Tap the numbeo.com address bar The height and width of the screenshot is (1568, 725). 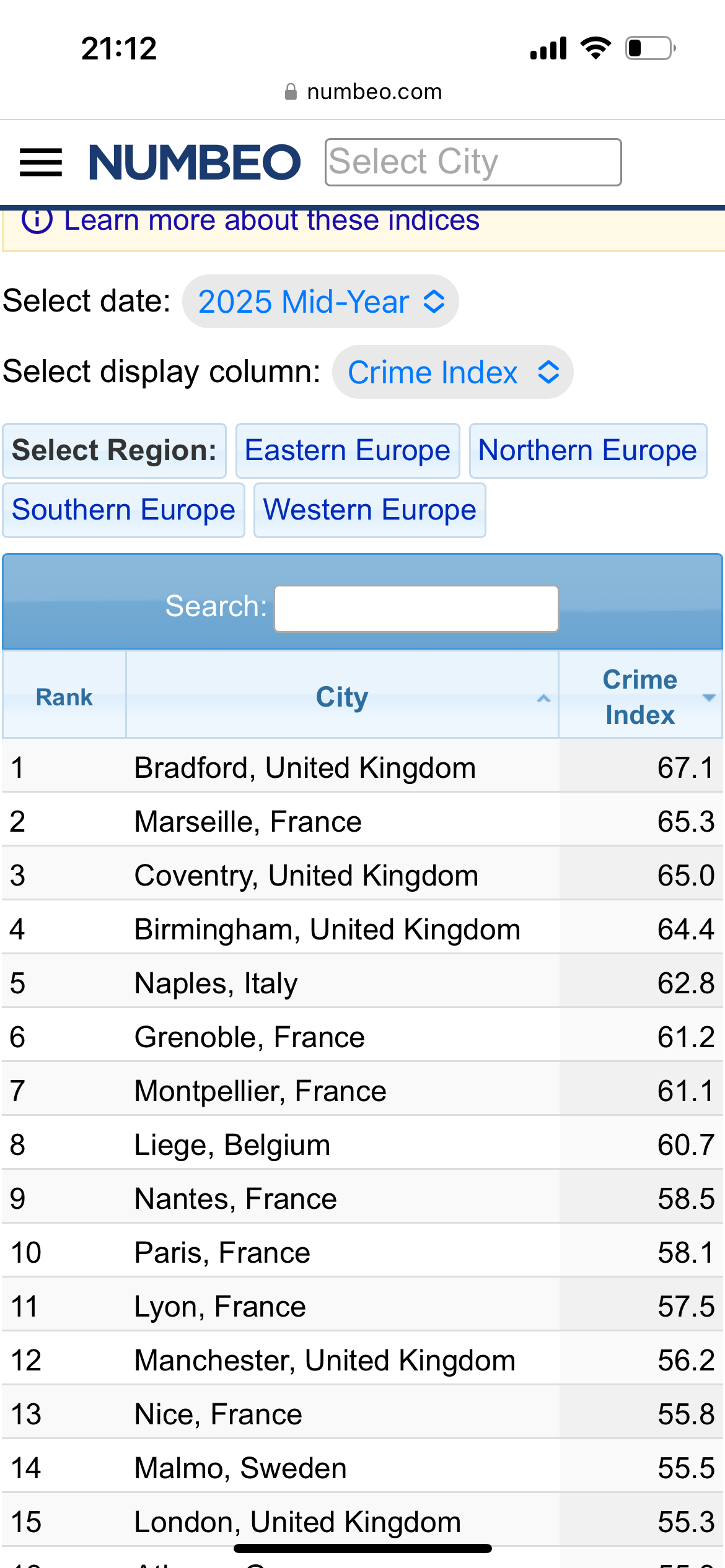[x=374, y=92]
